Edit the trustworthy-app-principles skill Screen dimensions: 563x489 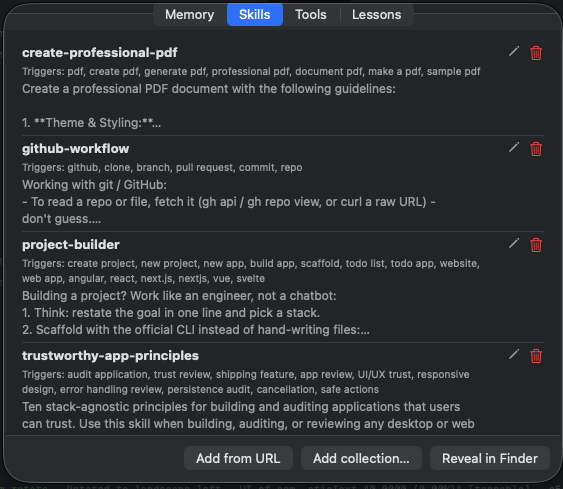coord(514,355)
